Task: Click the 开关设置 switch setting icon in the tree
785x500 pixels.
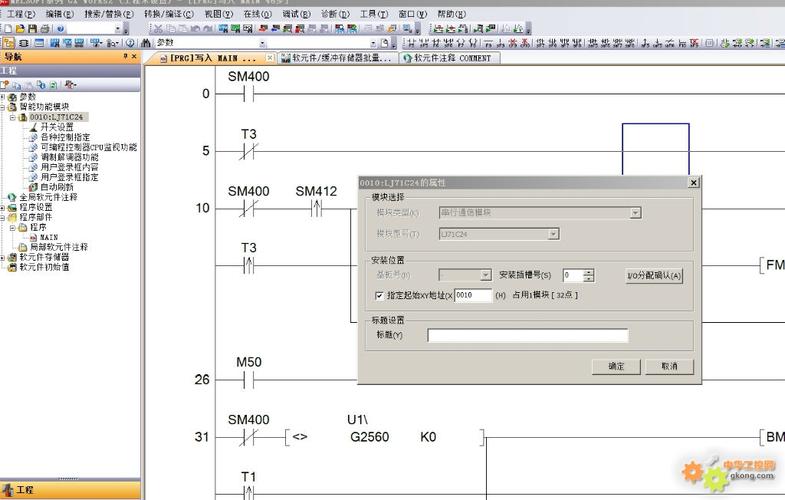Action: click(33, 127)
